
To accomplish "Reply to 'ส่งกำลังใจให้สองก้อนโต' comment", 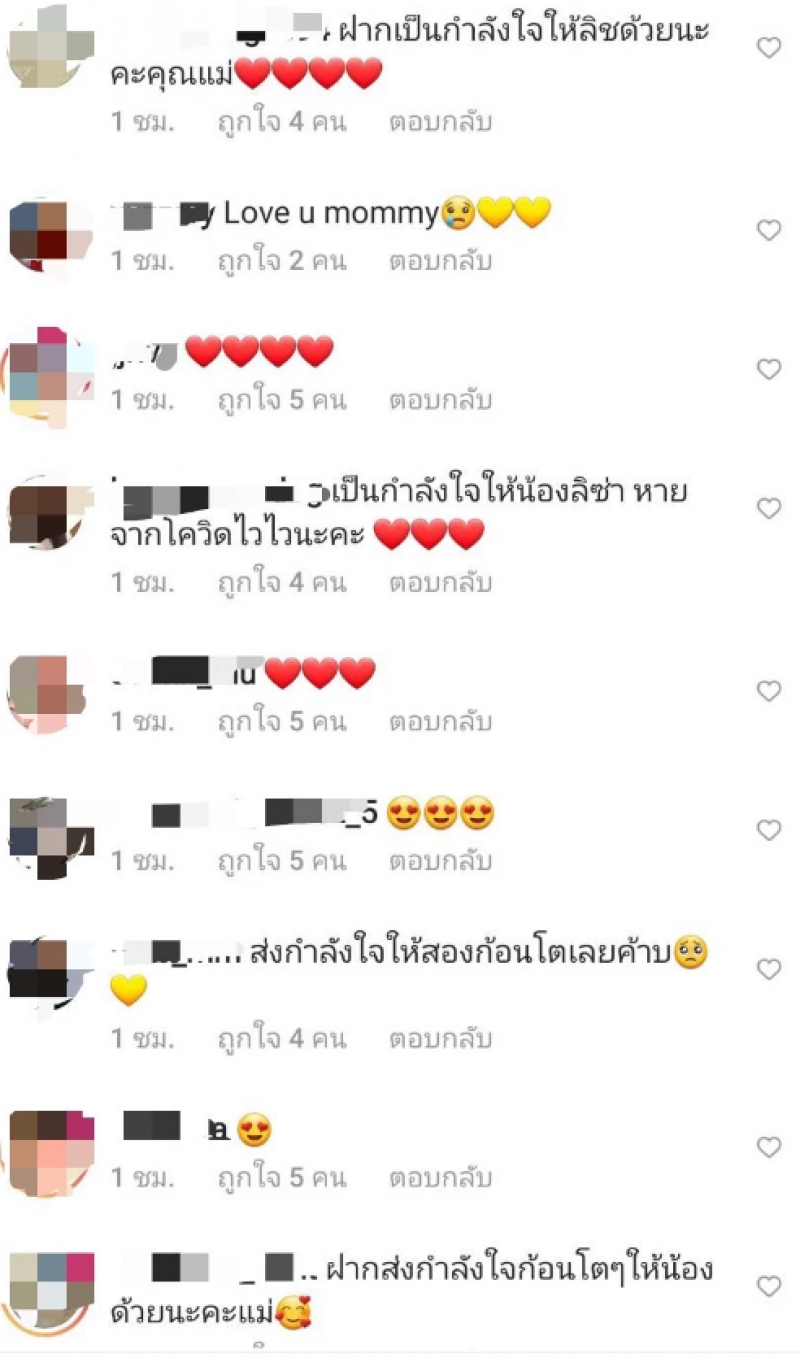I will pos(441,1040).
